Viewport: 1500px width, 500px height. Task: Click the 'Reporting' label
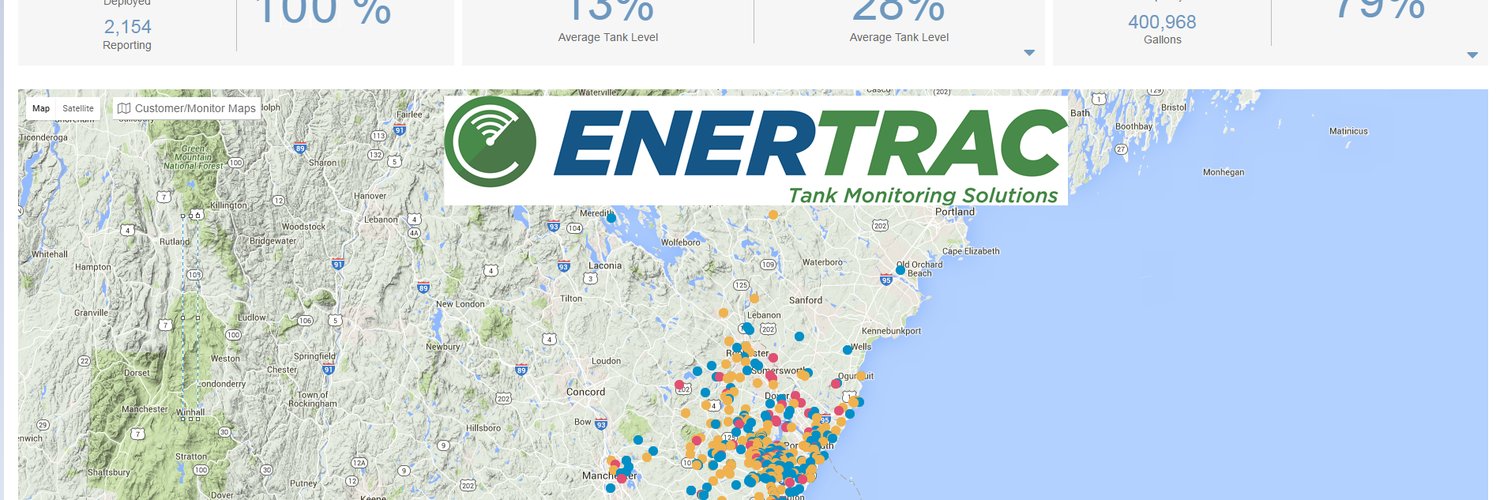click(x=127, y=45)
